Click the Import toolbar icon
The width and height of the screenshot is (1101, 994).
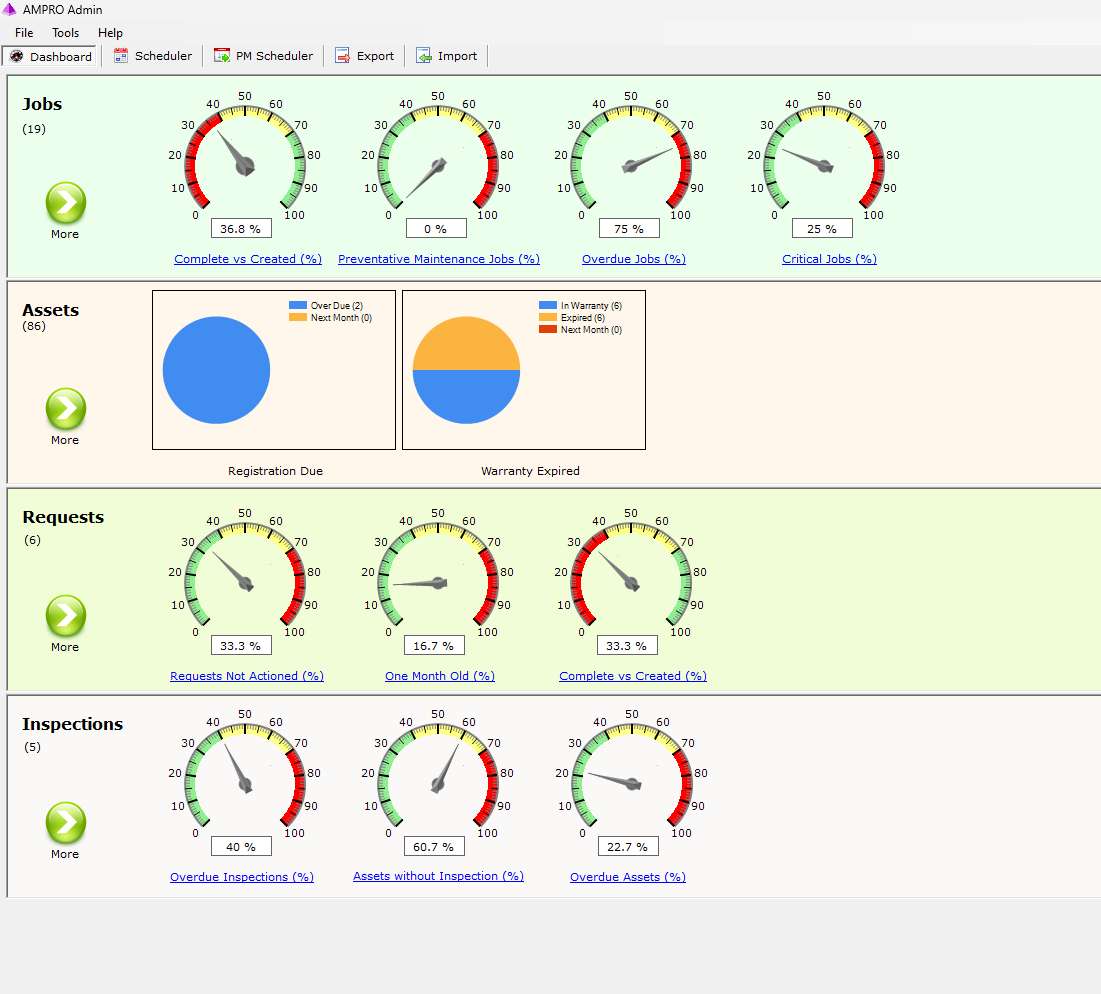pos(447,56)
